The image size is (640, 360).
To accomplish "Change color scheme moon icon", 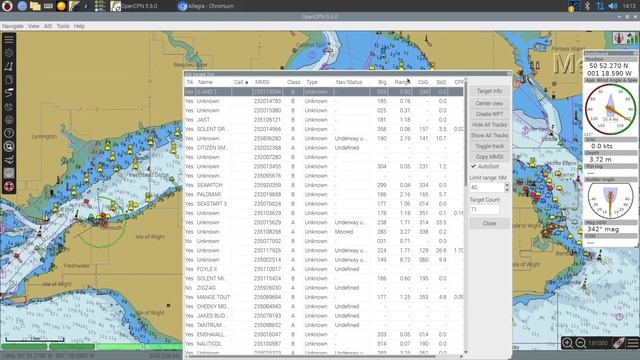I will pyautogui.click(x=9, y=107).
